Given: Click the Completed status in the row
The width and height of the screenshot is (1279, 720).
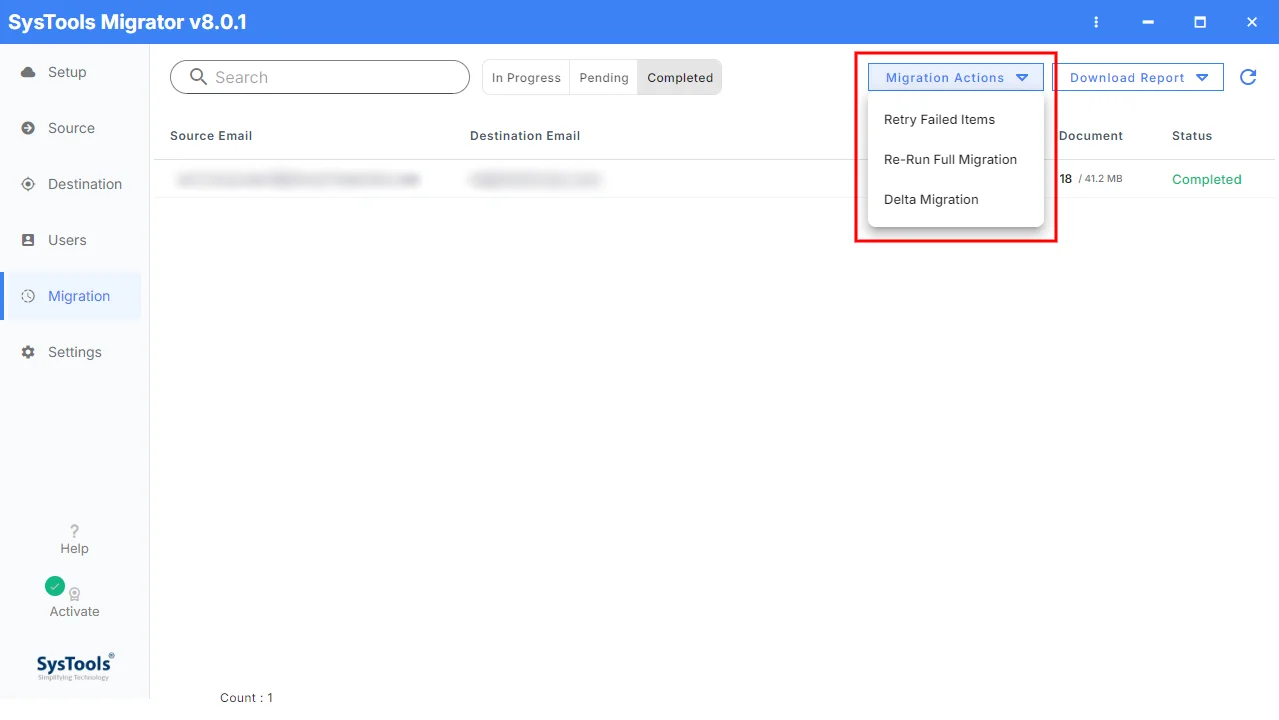Looking at the screenshot, I should tap(1207, 180).
